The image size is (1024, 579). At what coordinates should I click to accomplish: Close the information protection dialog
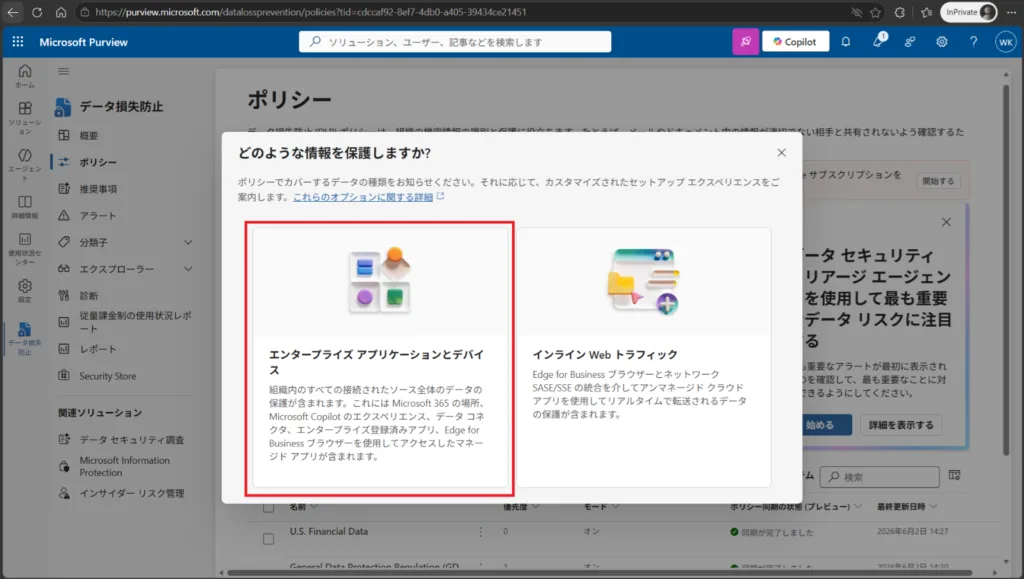pyautogui.click(x=781, y=153)
